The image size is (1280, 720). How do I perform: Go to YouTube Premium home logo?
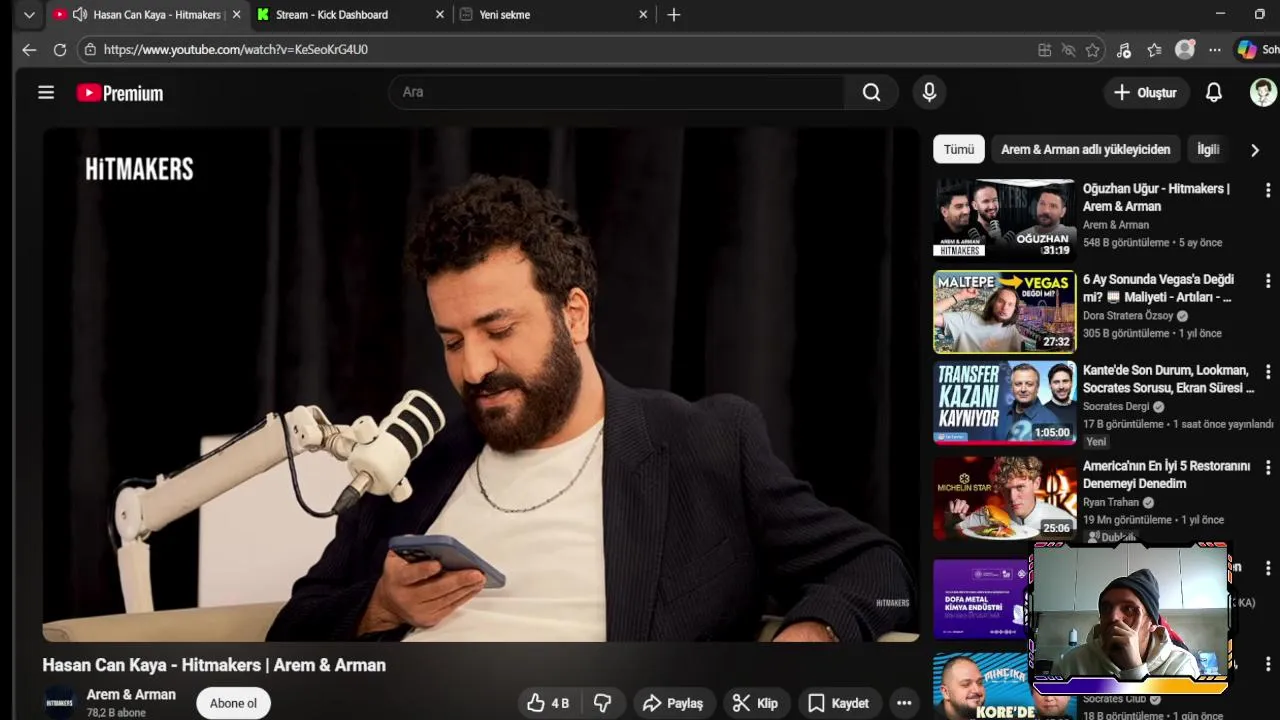120,93
